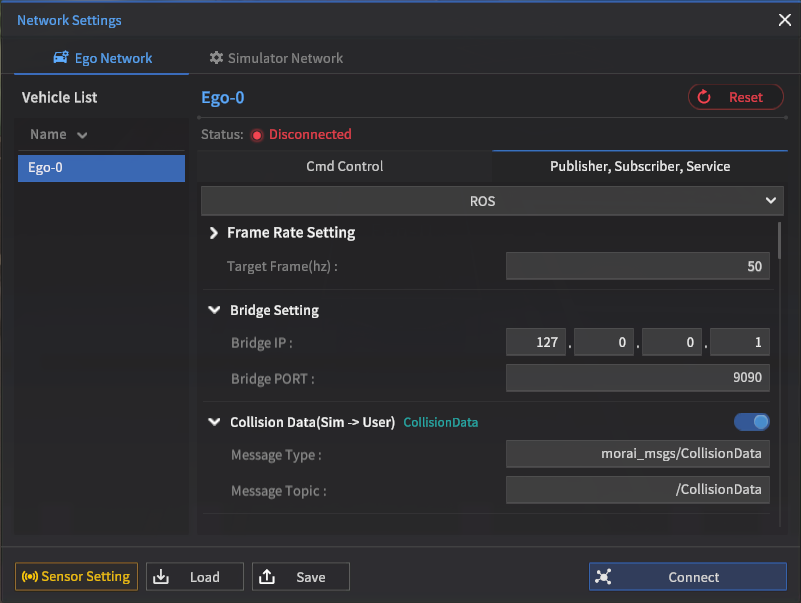Select Ego-0 in the vehicle list

(x=101, y=168)
